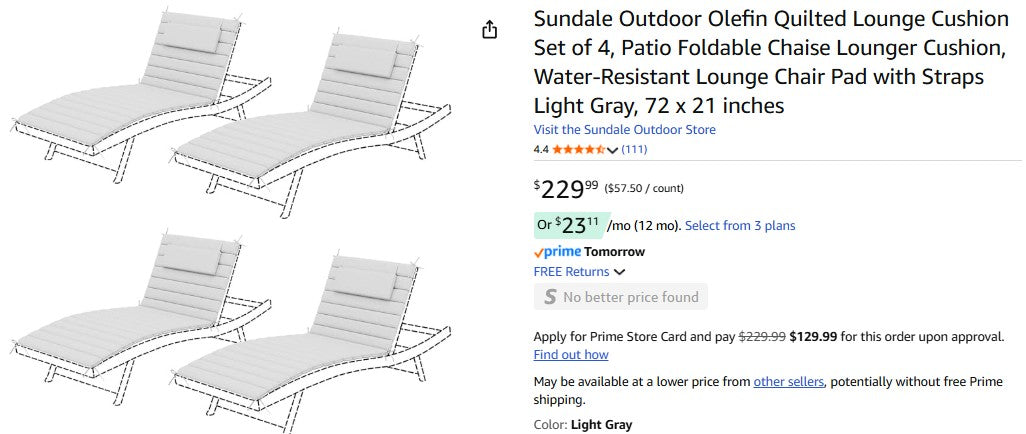Click the Sundale lounge cushion product title
This screenshot has height=434, width=1026.
771,62
